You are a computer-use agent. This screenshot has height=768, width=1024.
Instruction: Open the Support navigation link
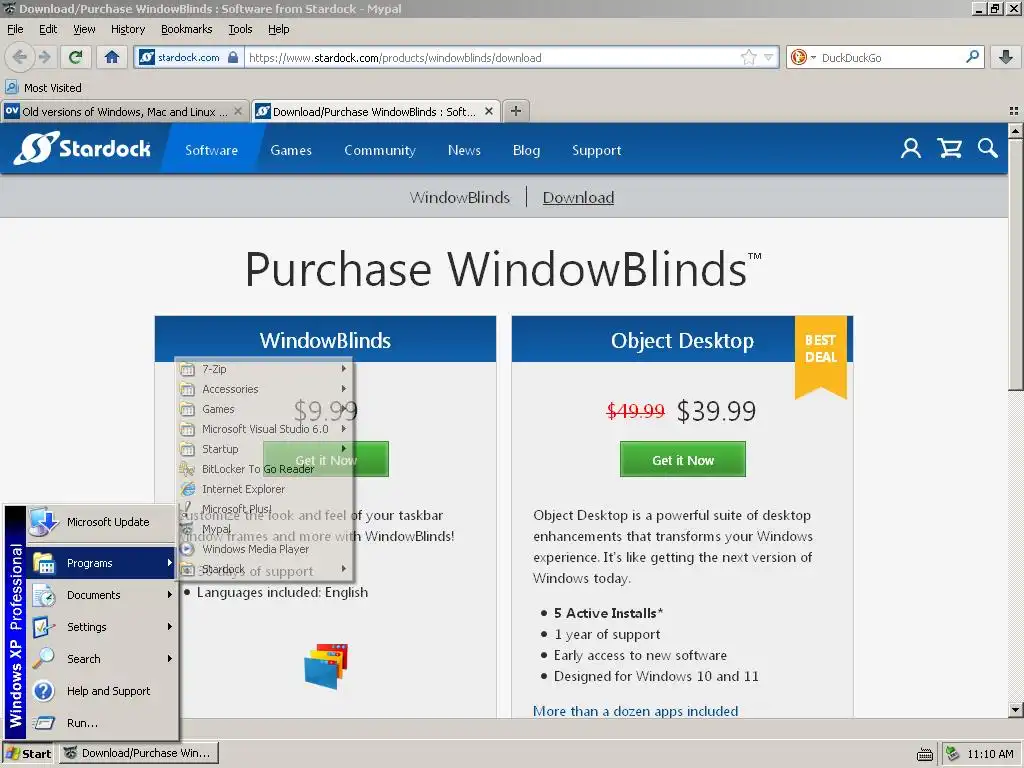(x=597, y=150)
